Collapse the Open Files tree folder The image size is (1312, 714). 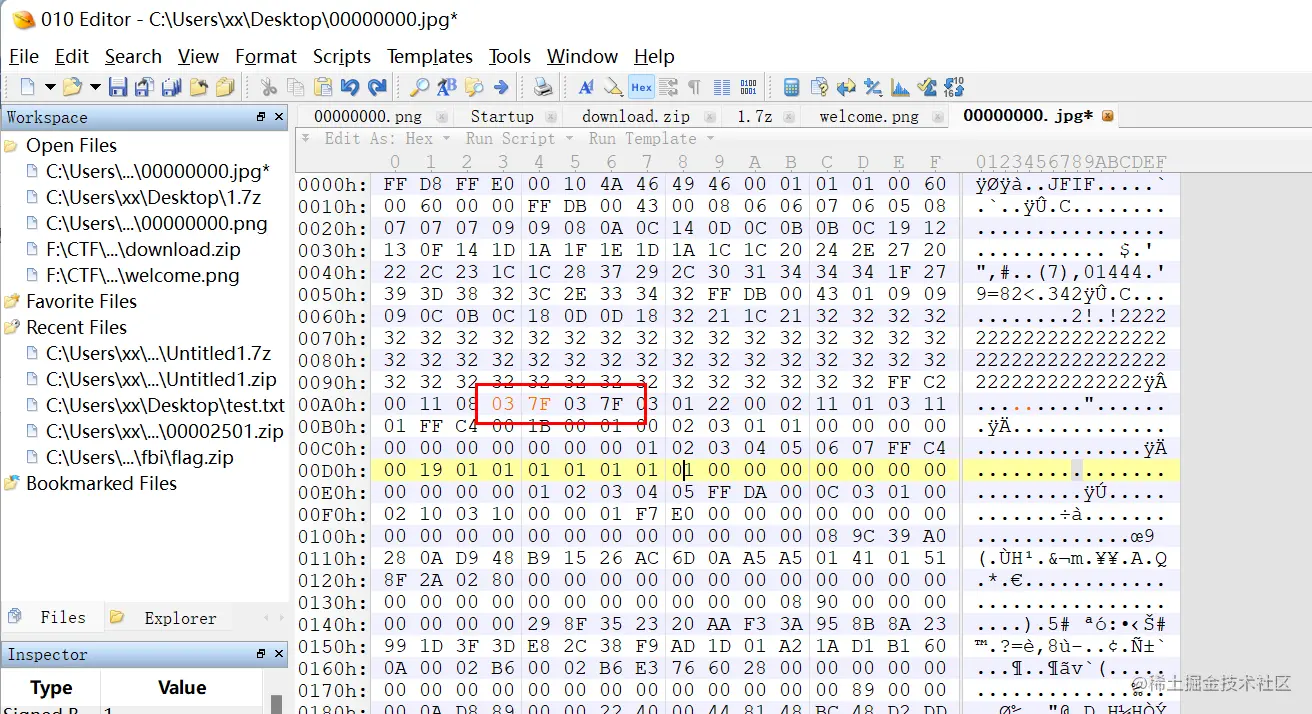(11, 146)
